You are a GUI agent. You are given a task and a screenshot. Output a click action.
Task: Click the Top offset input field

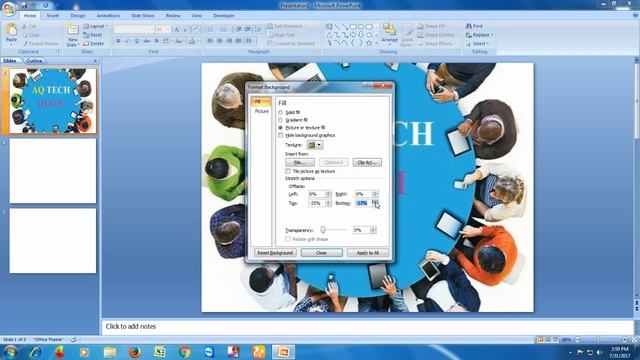(317, 203)
